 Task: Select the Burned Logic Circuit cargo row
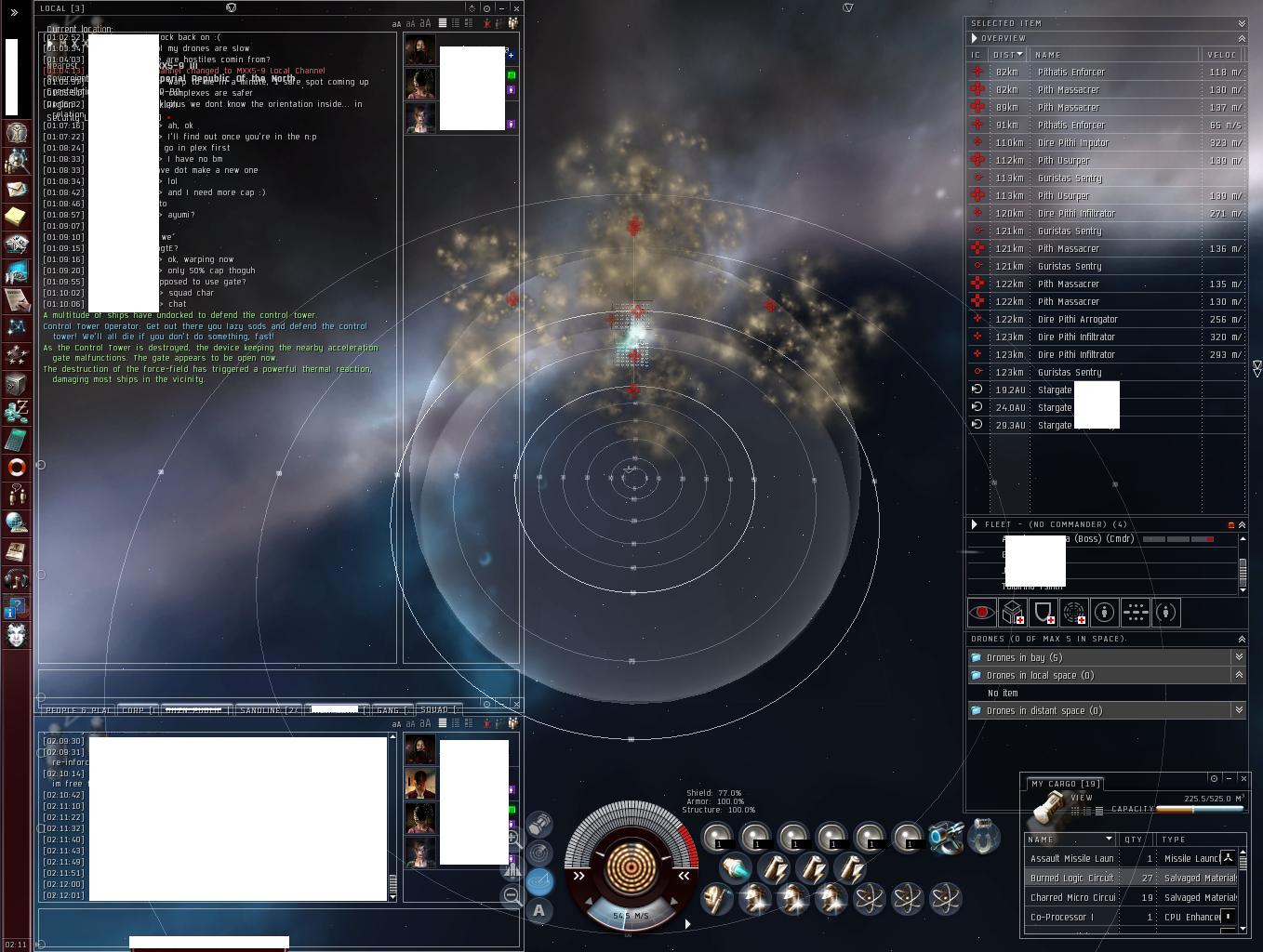point(1131,878)
